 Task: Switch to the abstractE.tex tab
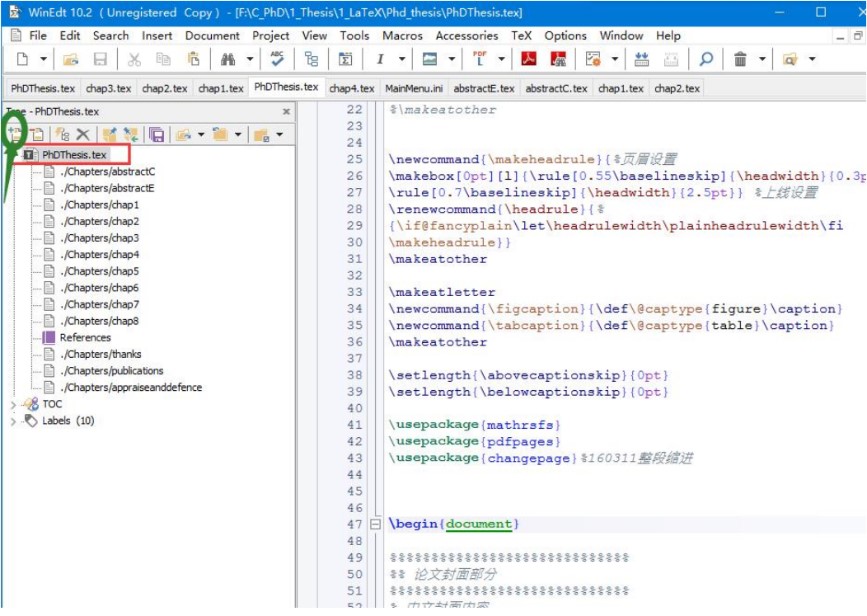[485, 88]
